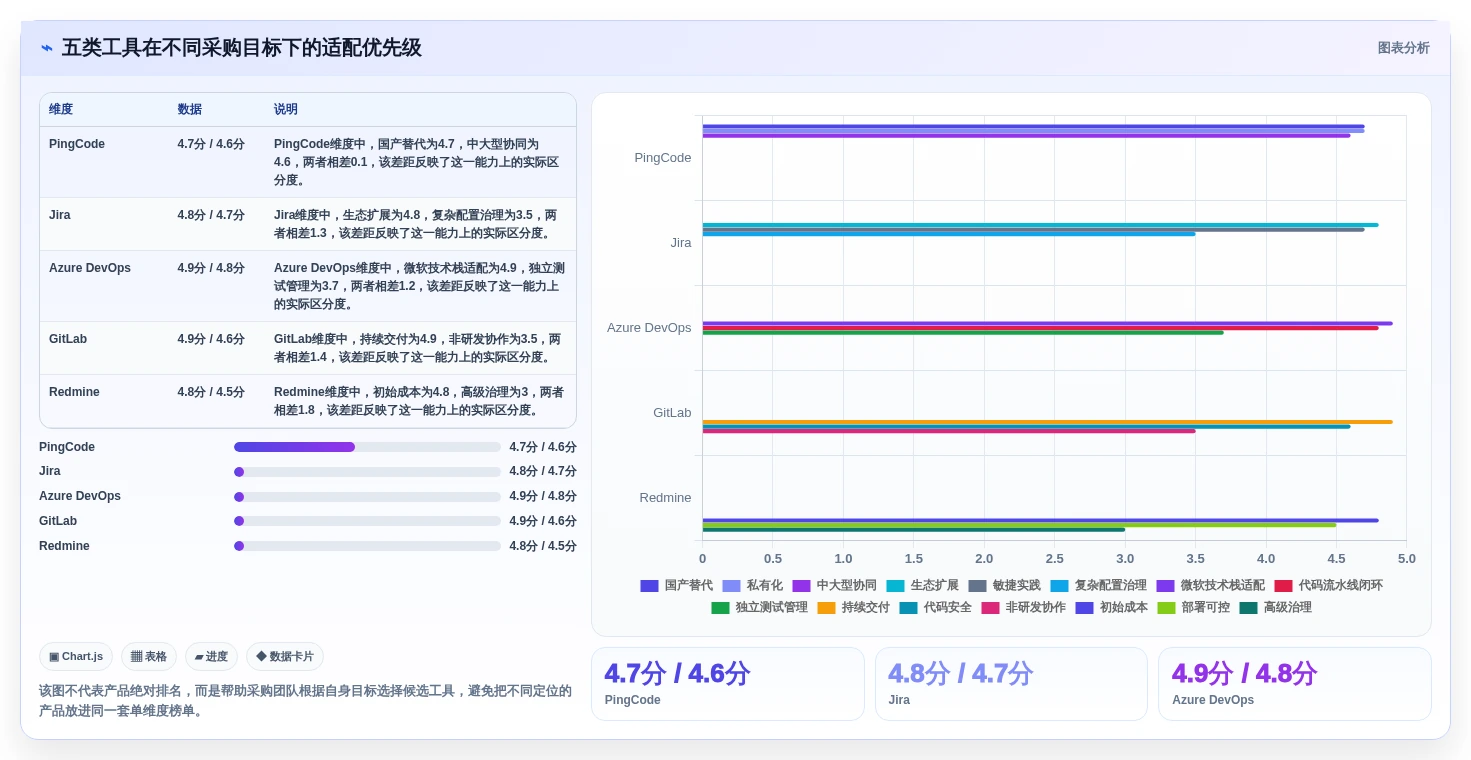The width and height of the screenshot is (1471, 760).
Task: Click the Redmine axis label in chart
Action: [x=666, y=498]
